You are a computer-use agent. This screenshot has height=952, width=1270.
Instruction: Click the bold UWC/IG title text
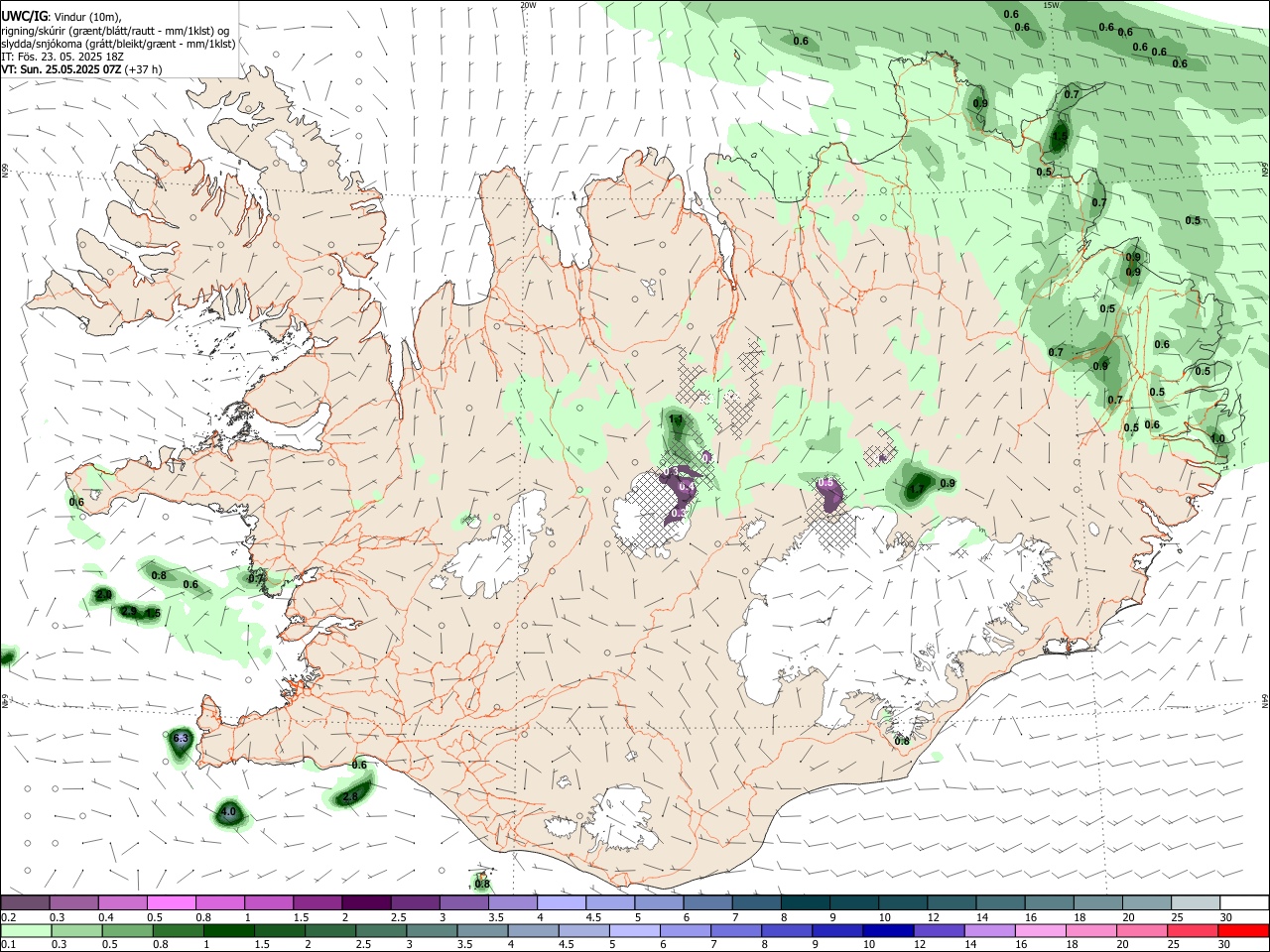(x=24, y=16)
